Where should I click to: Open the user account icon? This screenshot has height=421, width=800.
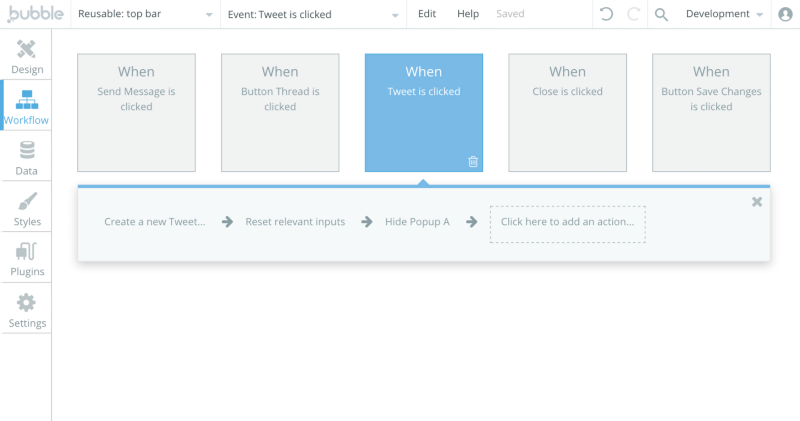click(785, 14)
